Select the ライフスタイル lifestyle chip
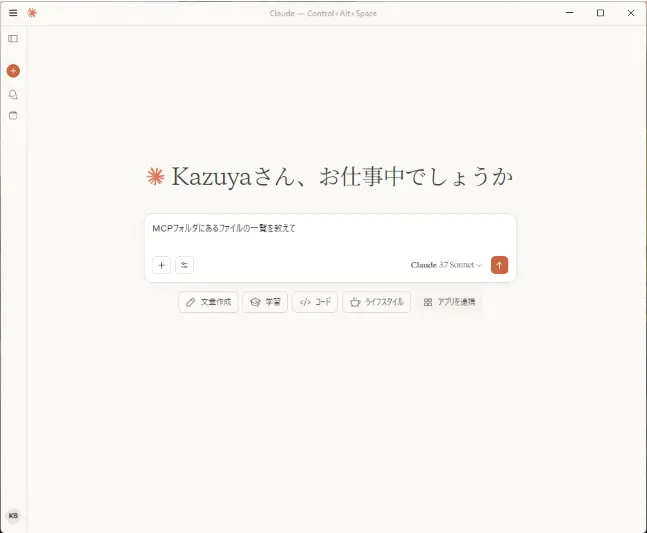This screenshot has width=647, height=533. tap(376, 302)
